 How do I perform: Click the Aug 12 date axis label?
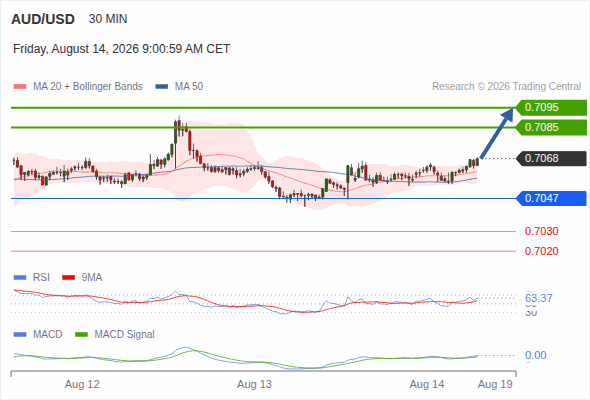(x=82, y=385)
